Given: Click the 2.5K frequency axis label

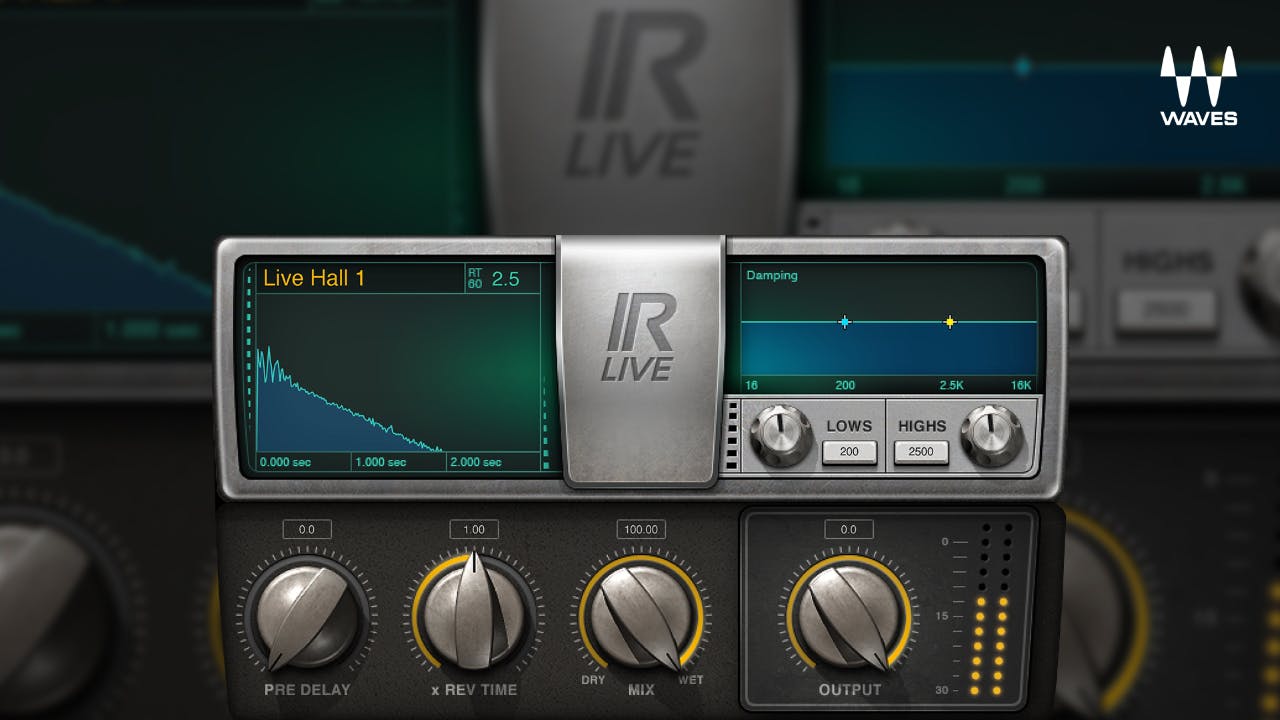Looking at the screenshot, I should pyautogui.click(x=951, y=385).
